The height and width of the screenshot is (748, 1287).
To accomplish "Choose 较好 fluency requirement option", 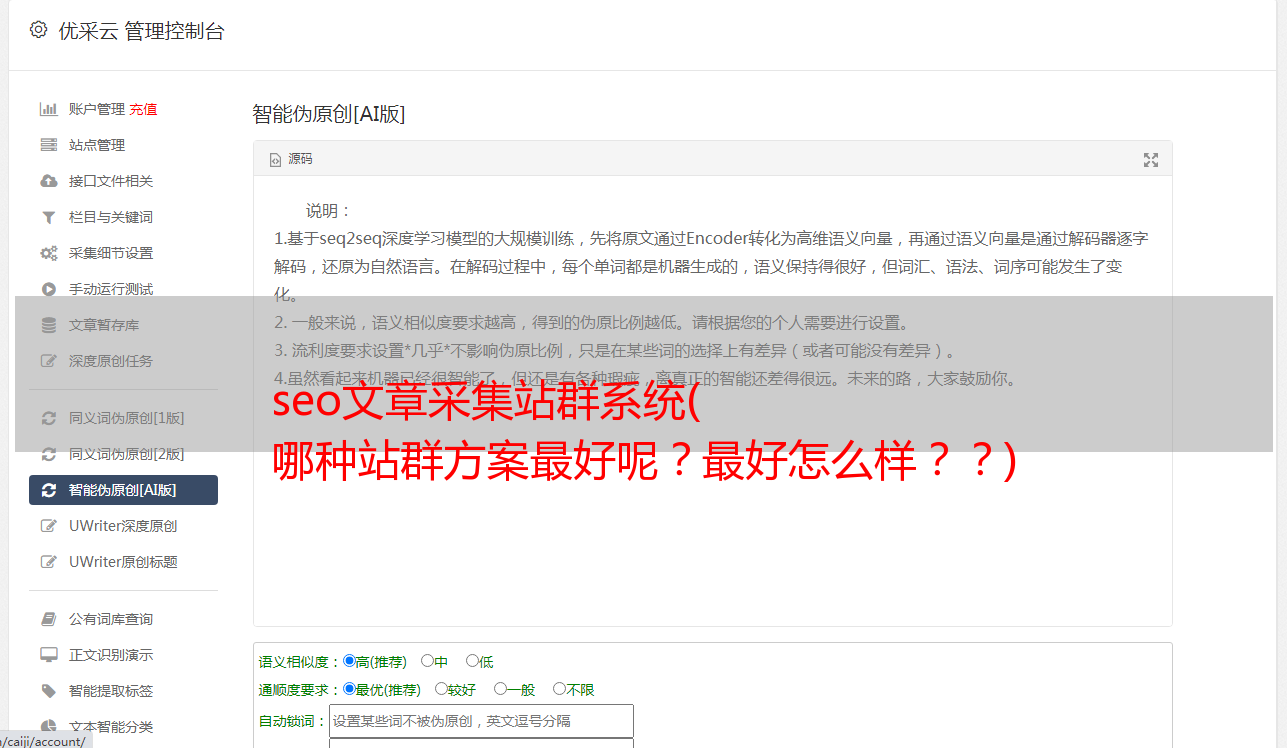I will pyautogui.click(x=441, y=689).
